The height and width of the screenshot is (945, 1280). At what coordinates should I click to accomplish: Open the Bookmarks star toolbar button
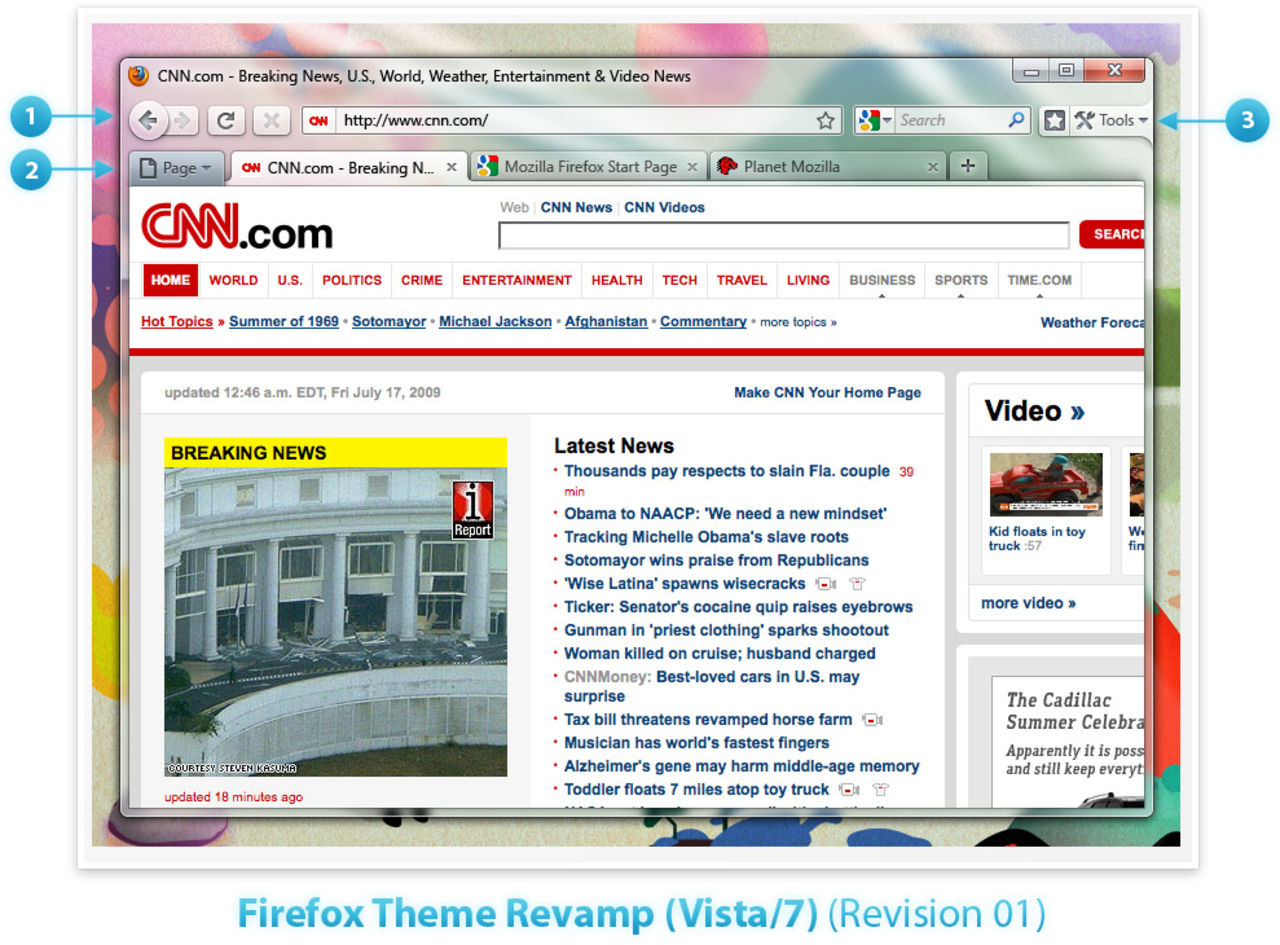(x=1054, y=121)
